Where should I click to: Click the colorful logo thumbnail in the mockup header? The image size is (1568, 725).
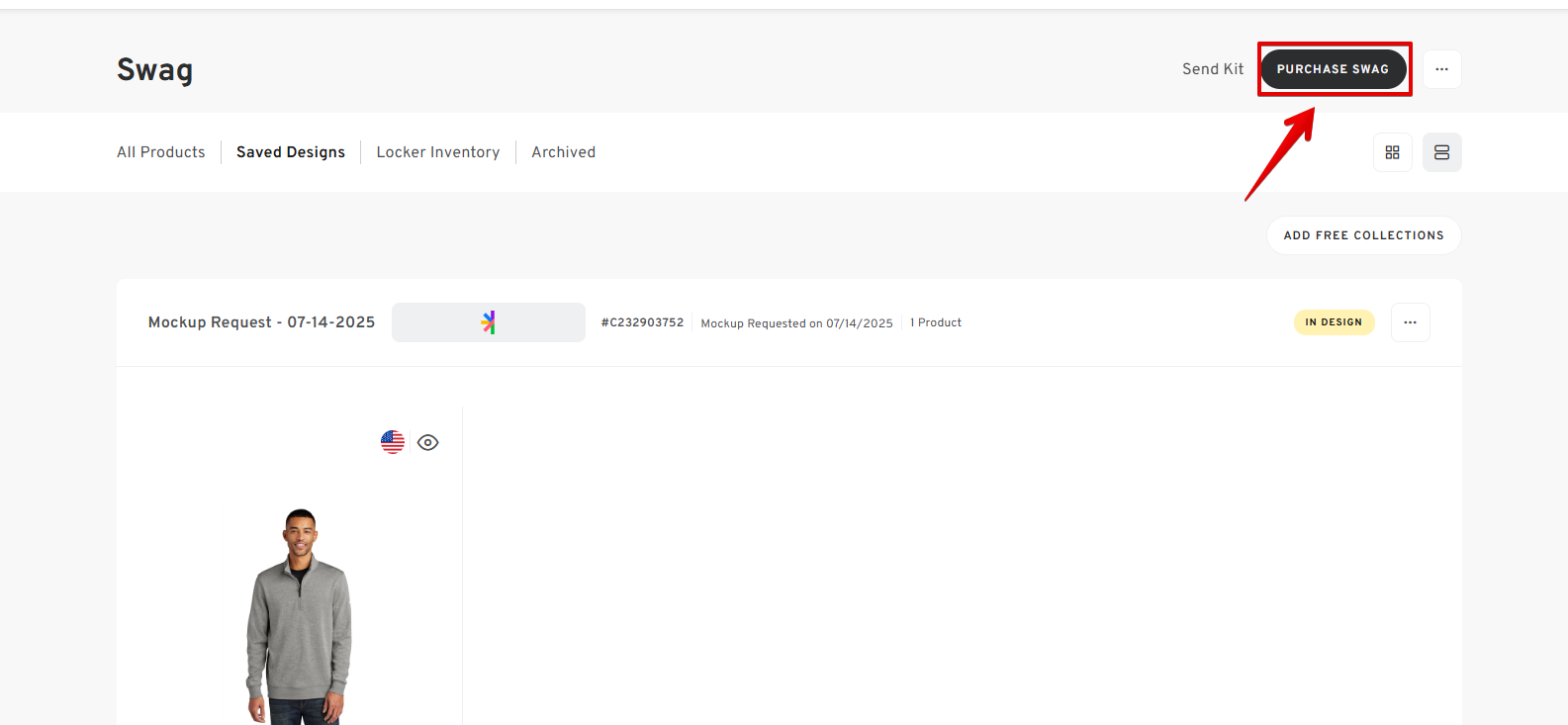coord(489,322)
